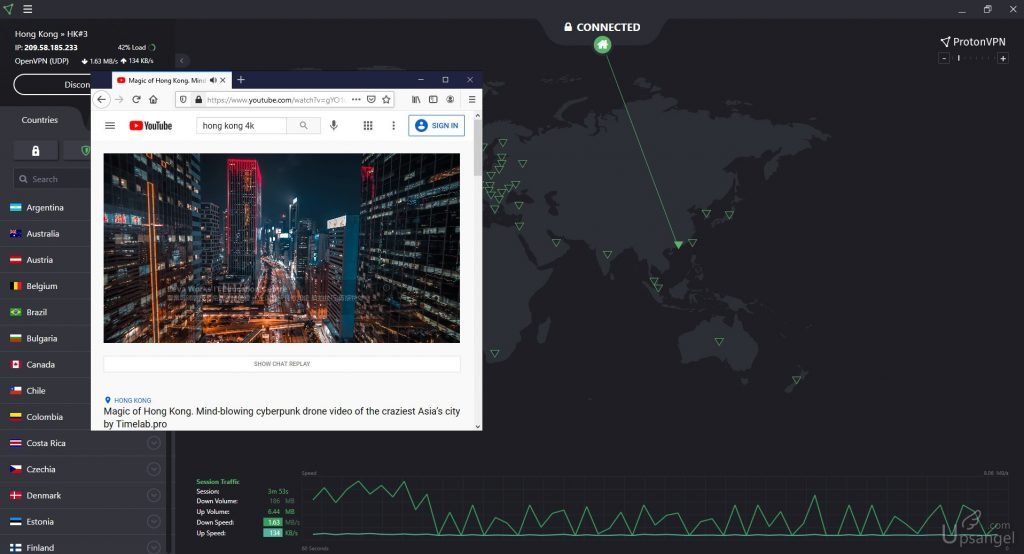The image size is (1024, 554).
Task: Click the India server marker on the map
Action: coord(607,254)
